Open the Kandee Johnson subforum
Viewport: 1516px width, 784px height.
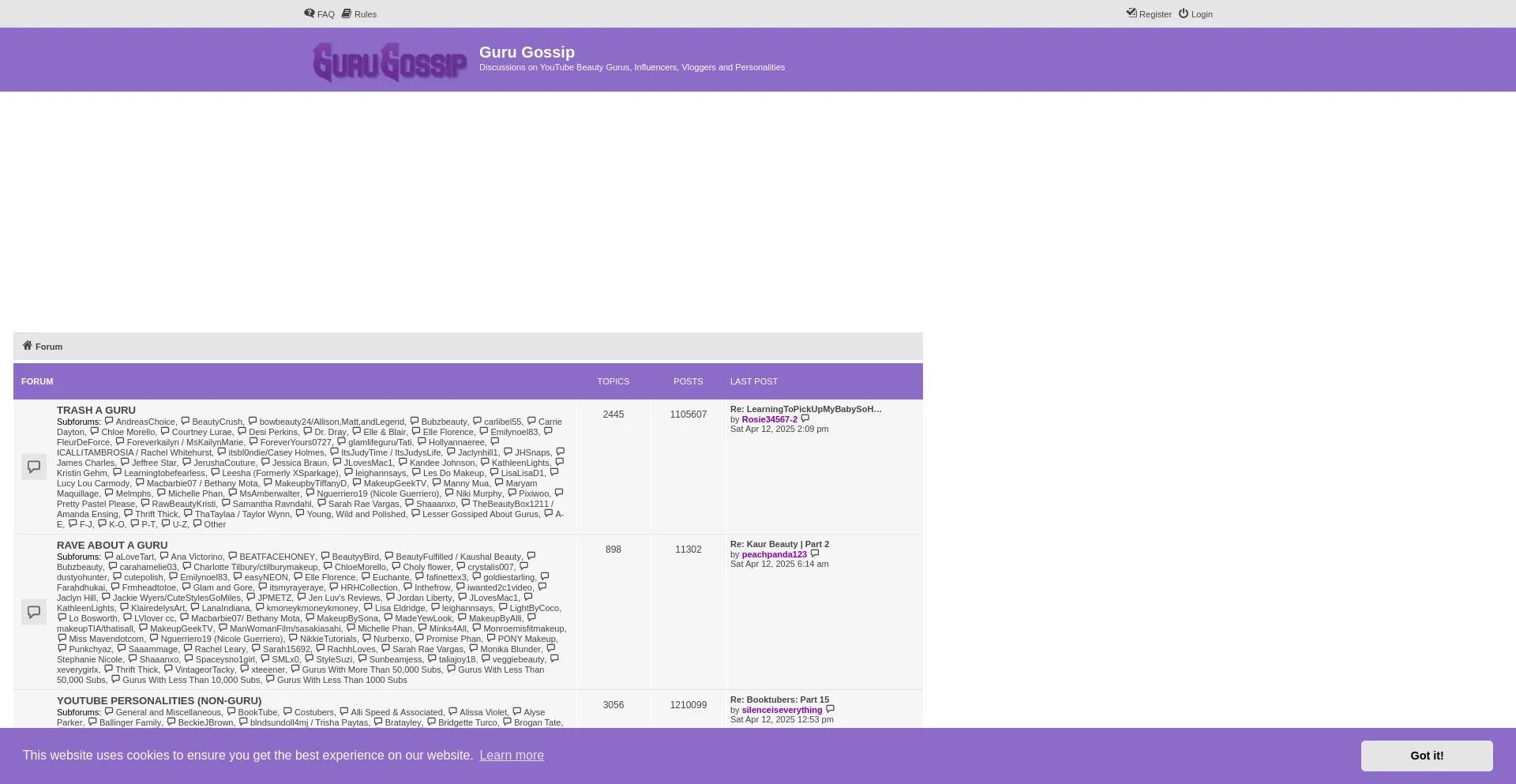[x=442, y=463]
